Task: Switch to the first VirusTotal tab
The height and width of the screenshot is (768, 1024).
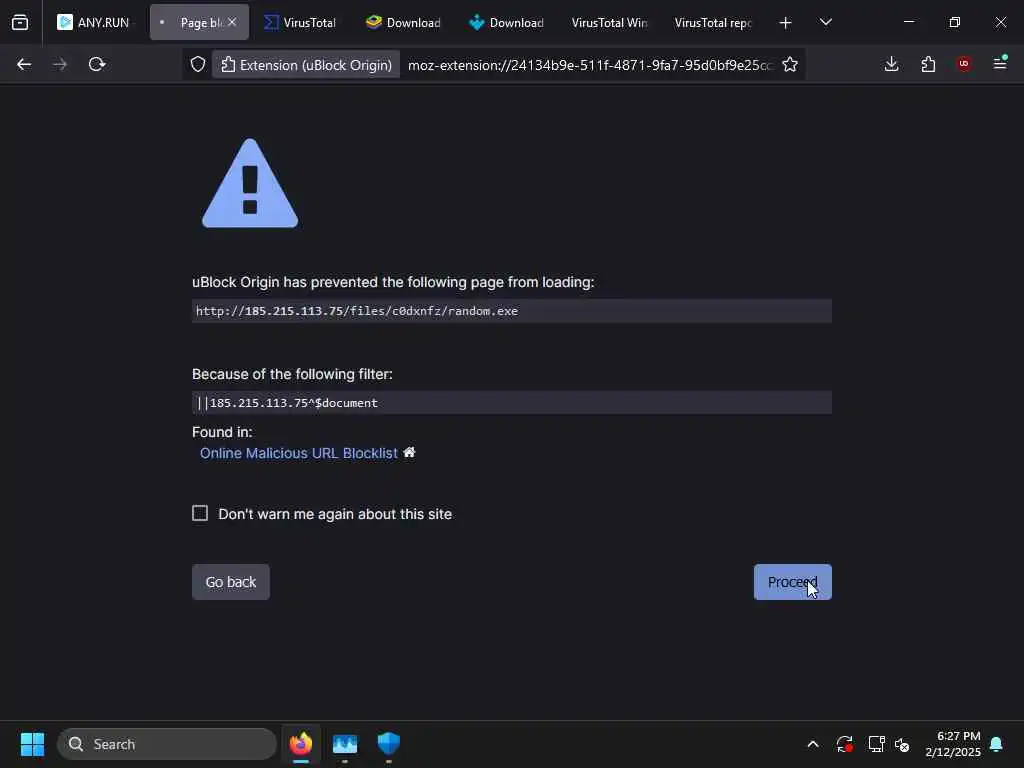Action: [300, 23]
